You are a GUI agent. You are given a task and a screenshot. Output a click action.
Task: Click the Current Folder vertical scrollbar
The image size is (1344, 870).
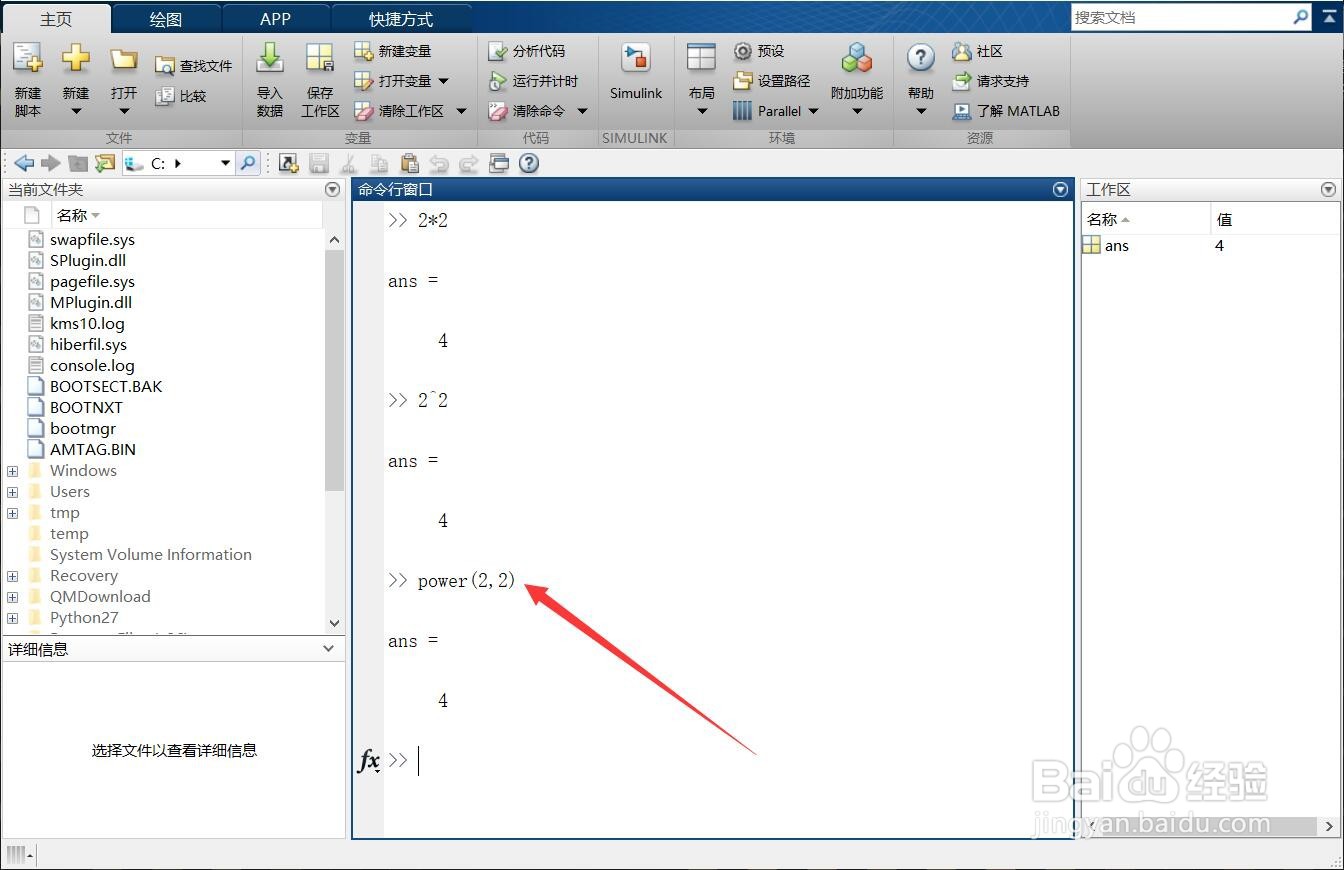[x=335, y=370]
